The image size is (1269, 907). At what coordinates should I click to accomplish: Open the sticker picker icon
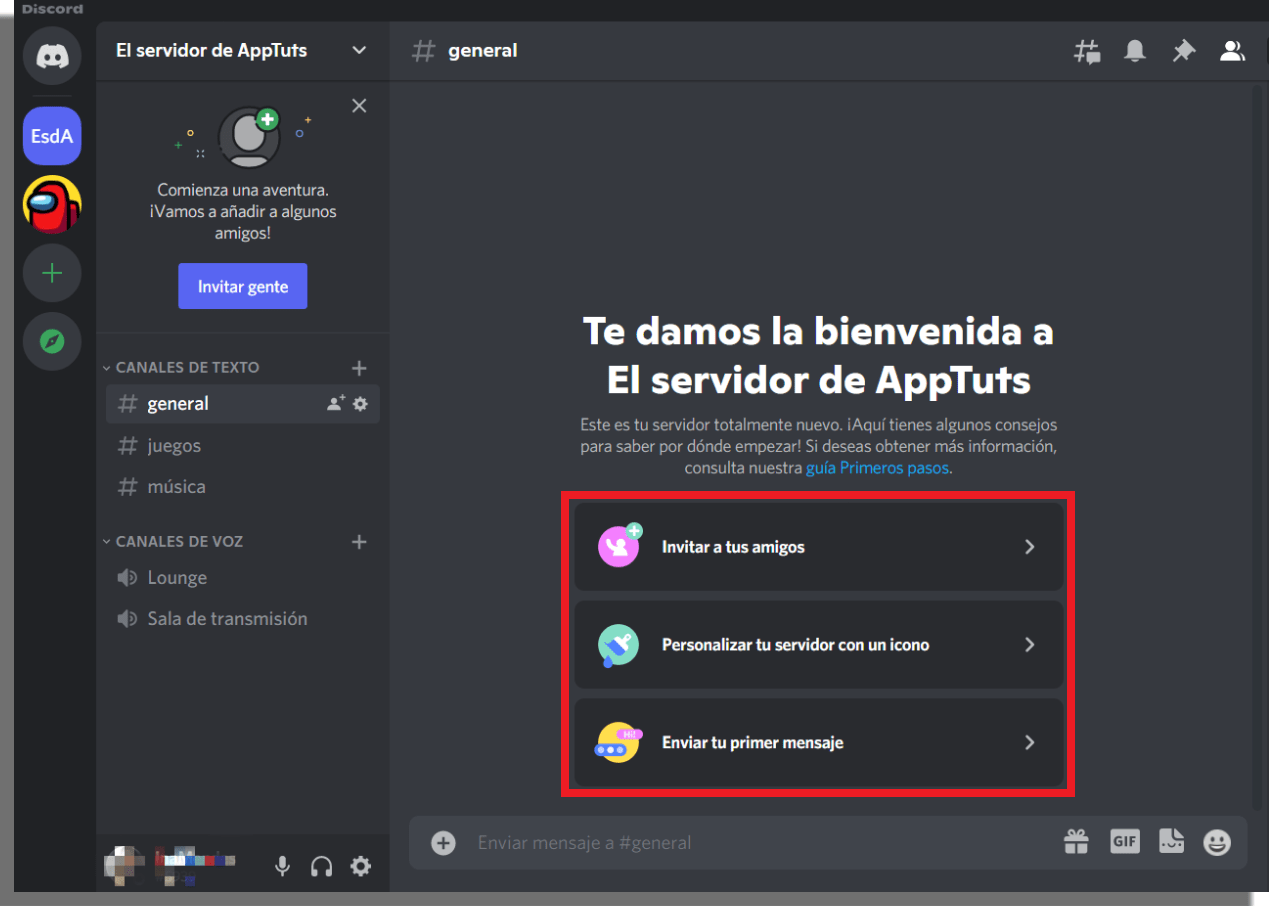tap(1172, 842)
